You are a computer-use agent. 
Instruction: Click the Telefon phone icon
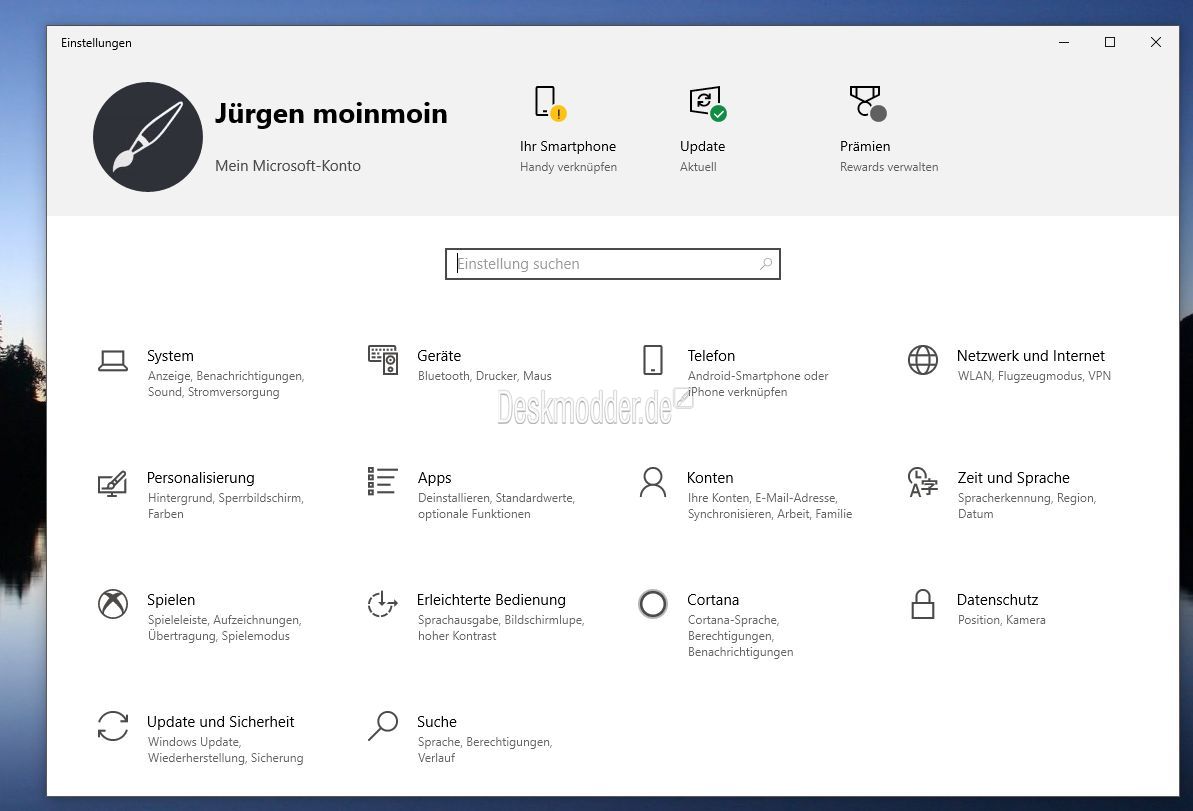(x=653, y=360)
